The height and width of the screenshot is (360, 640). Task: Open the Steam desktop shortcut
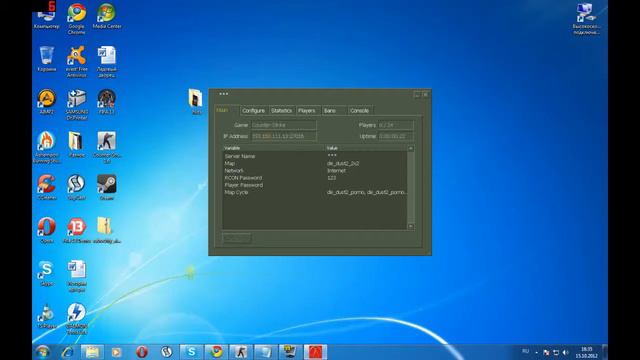tap(107, 187)
